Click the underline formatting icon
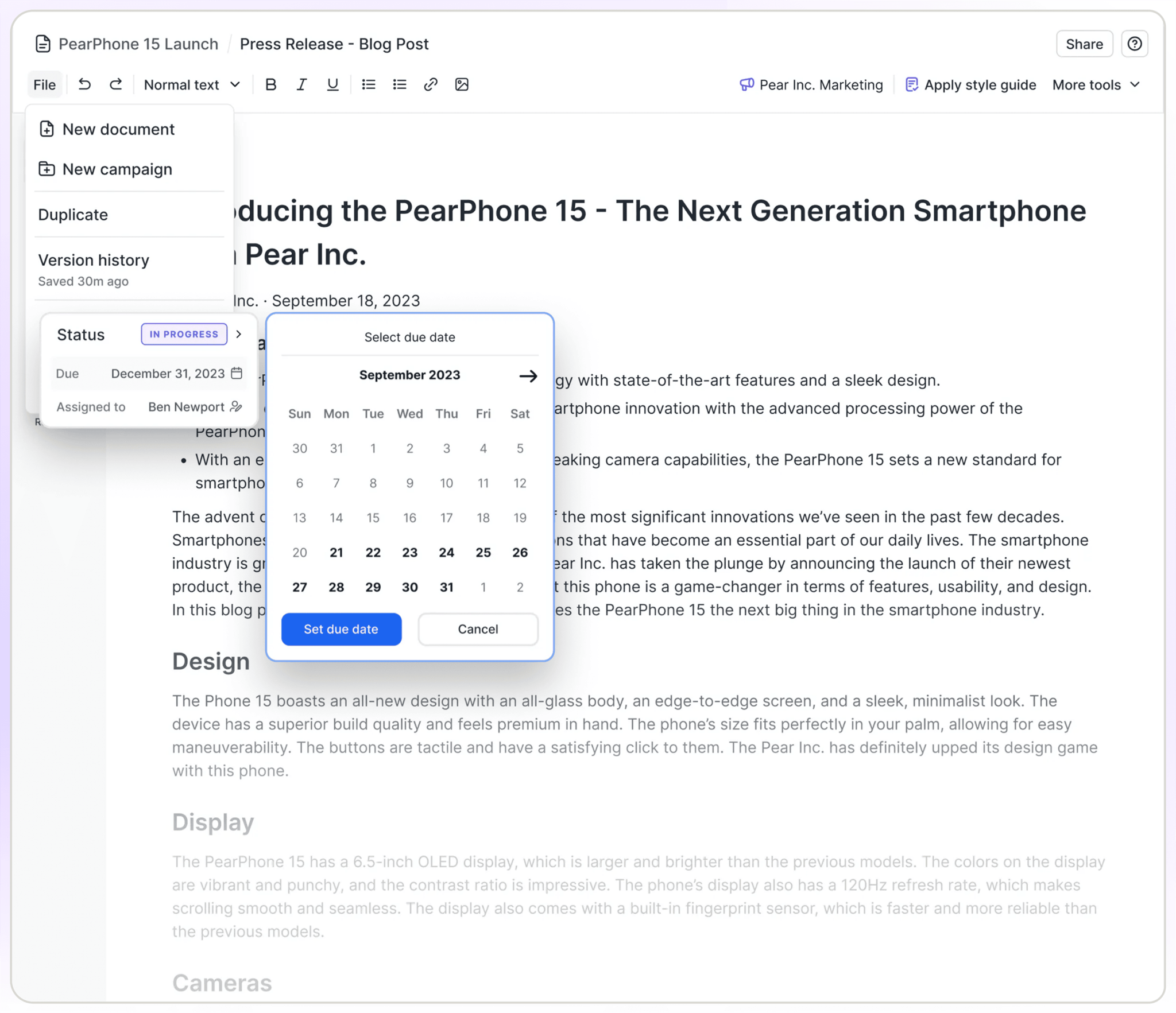Viewport: 1176px width, 1013px height. [332, 84]
